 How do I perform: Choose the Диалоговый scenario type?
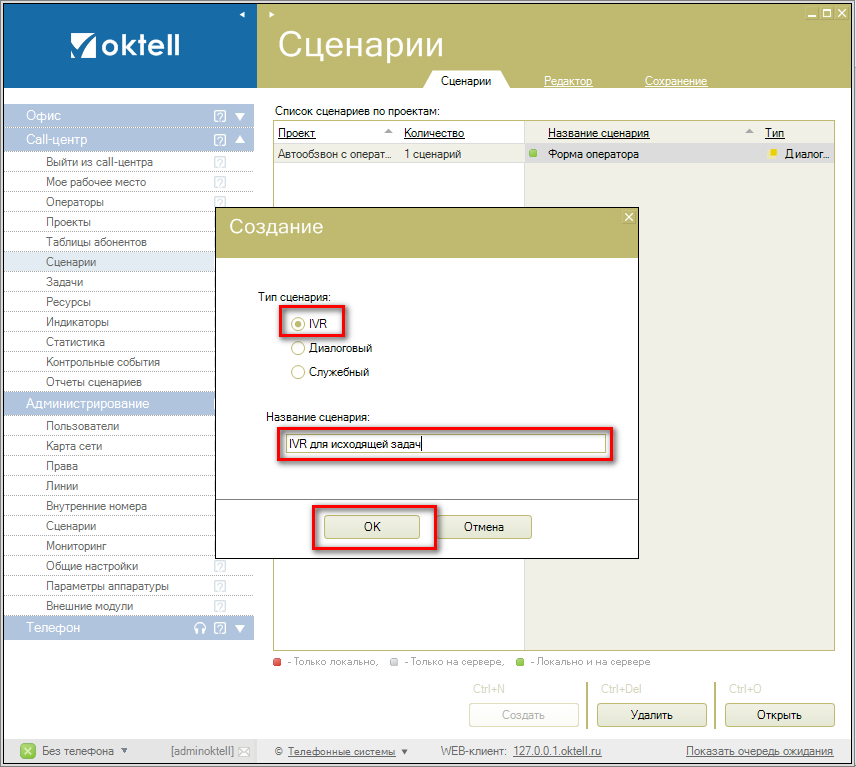click(x=298, y=348)
